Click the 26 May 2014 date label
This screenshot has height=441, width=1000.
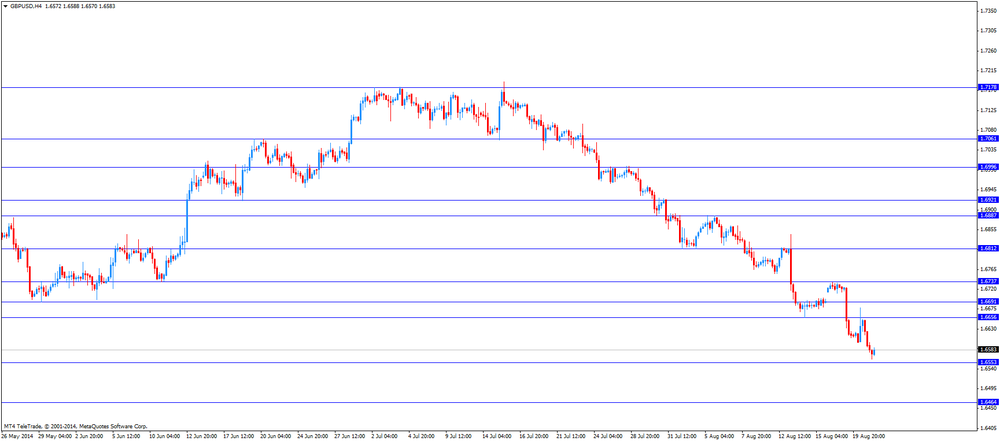[17, 437]
